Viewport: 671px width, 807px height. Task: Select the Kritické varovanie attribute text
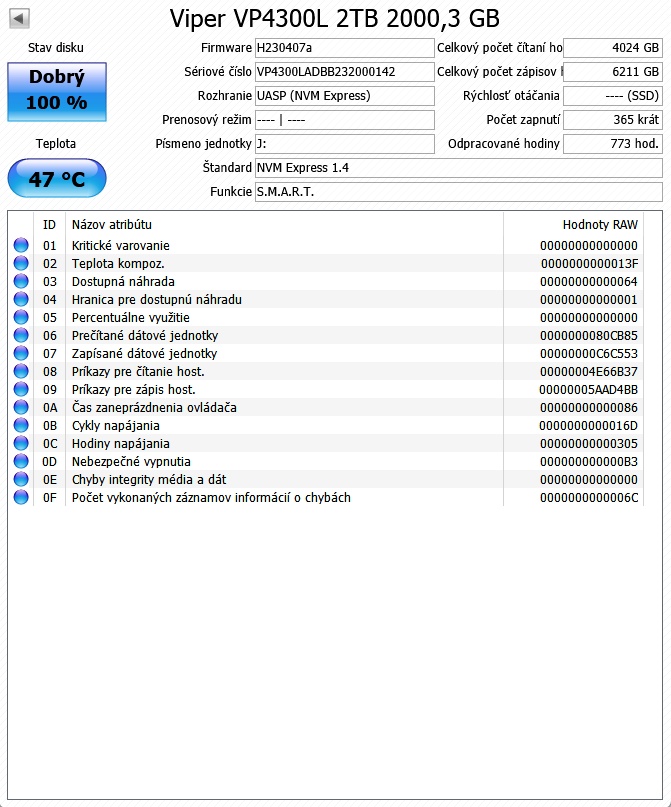pos(120,245)
